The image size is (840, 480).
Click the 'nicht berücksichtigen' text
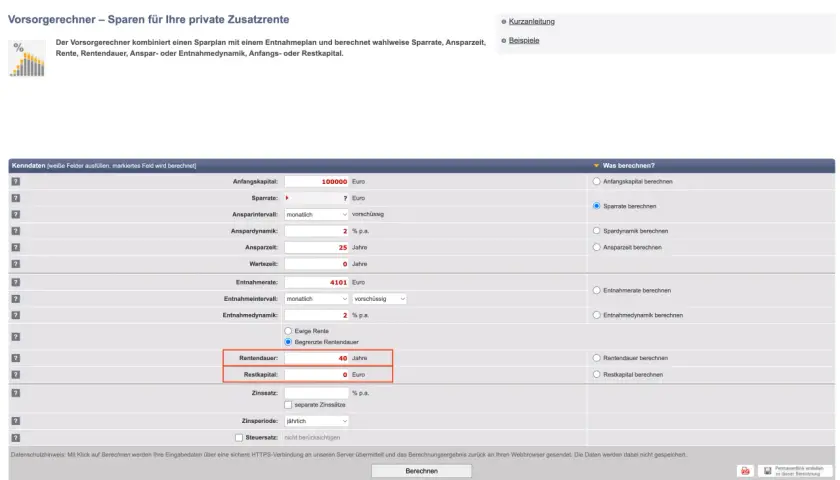tap(312, 438)
